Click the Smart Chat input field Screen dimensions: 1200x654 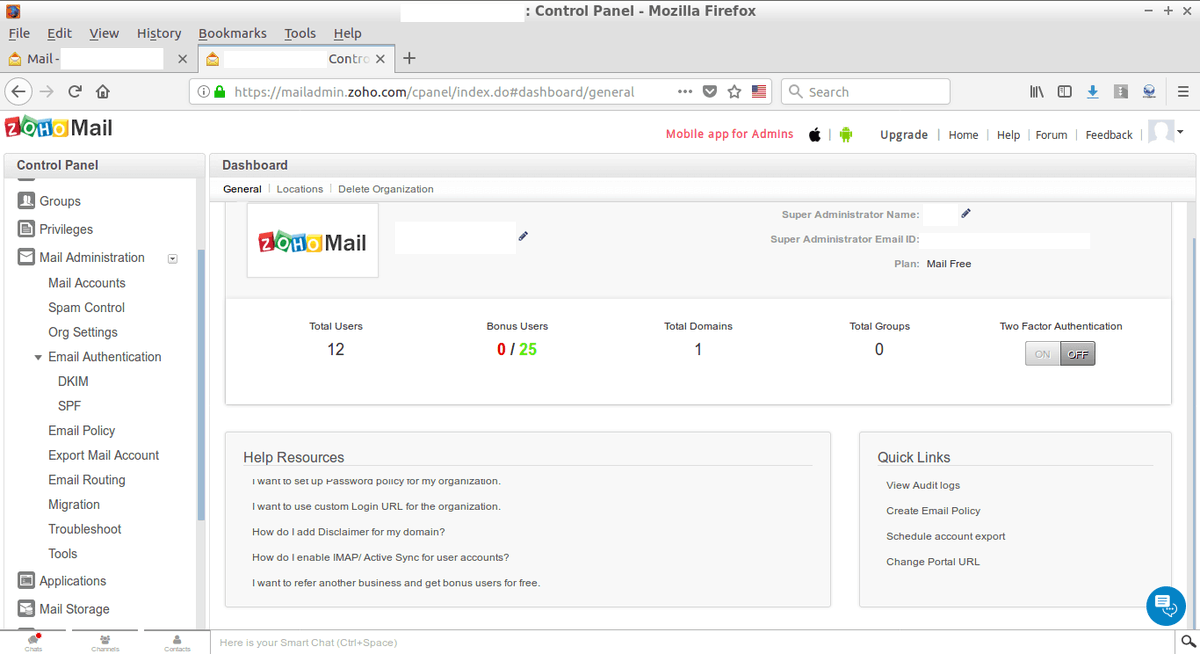tap(694, 642)
